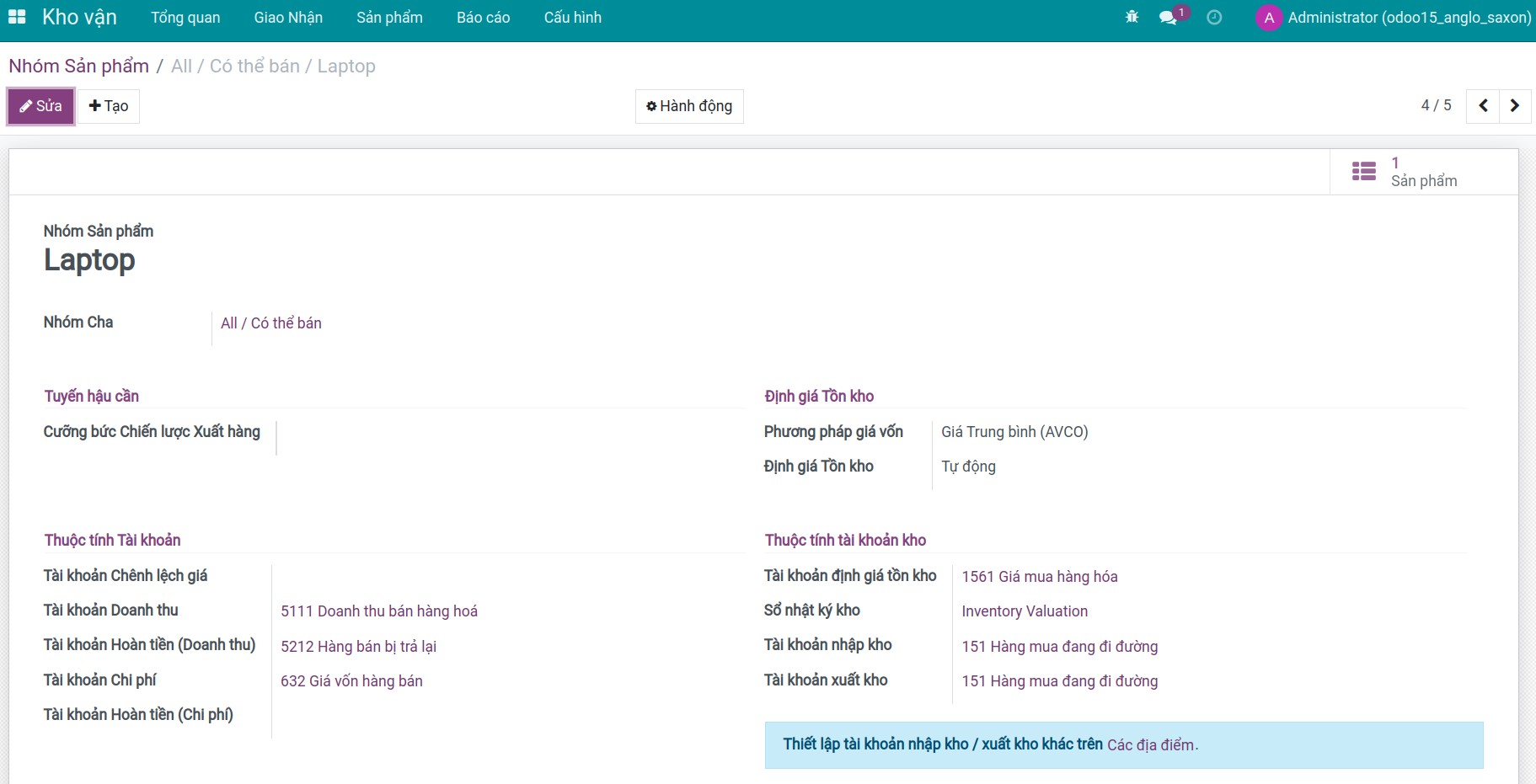The image size is (1536, 784).
Task: Click the Administrator avatar icon
Action: 1268,18
